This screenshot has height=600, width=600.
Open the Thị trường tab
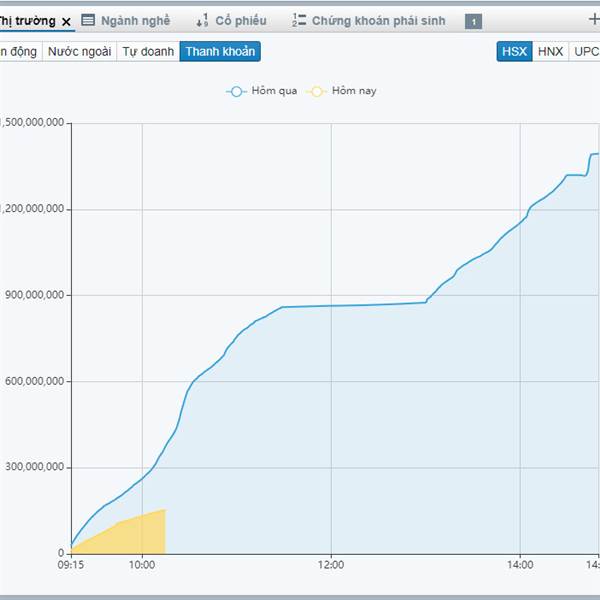point(28,21)
